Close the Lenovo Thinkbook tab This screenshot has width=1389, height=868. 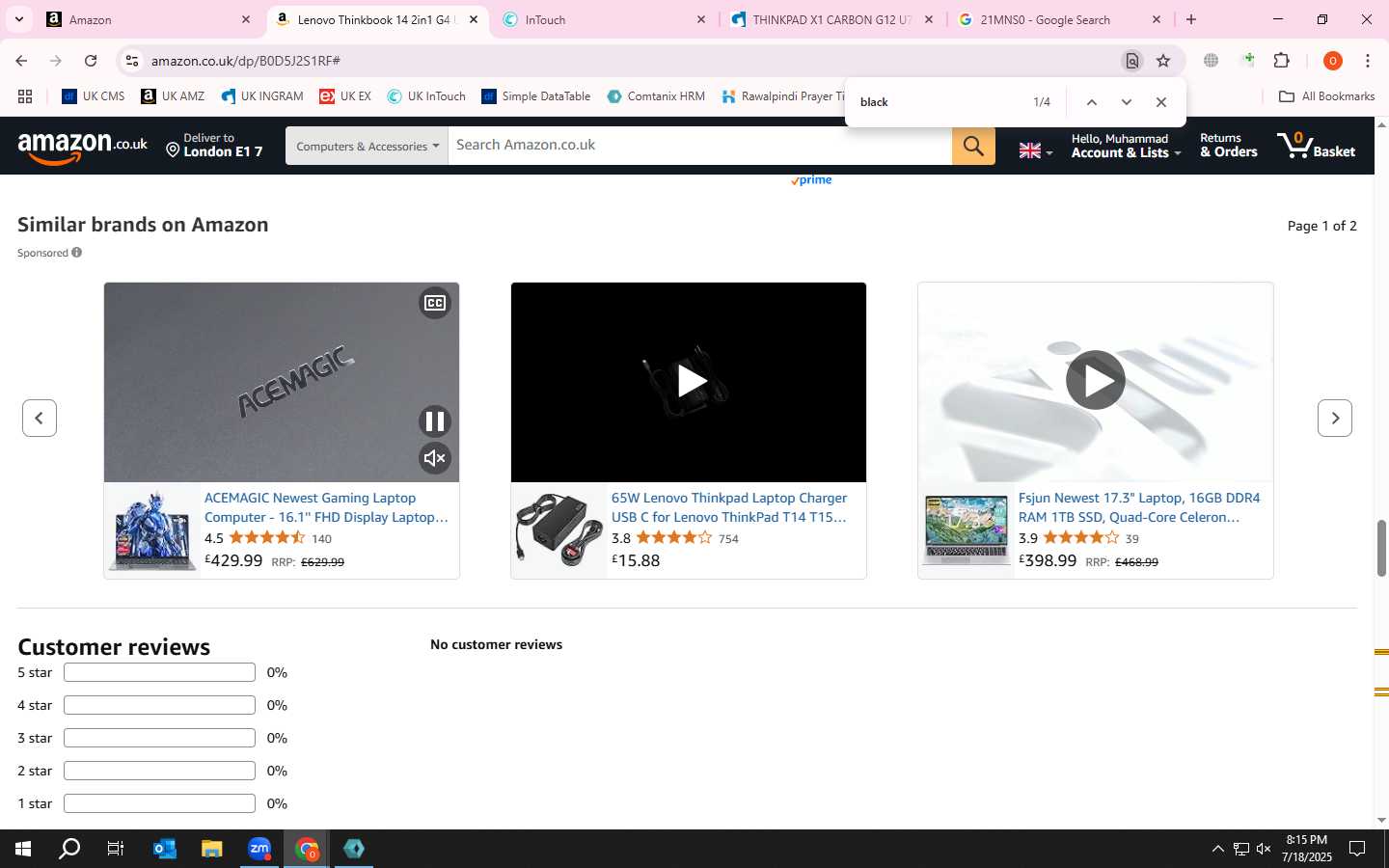(474, 19)
